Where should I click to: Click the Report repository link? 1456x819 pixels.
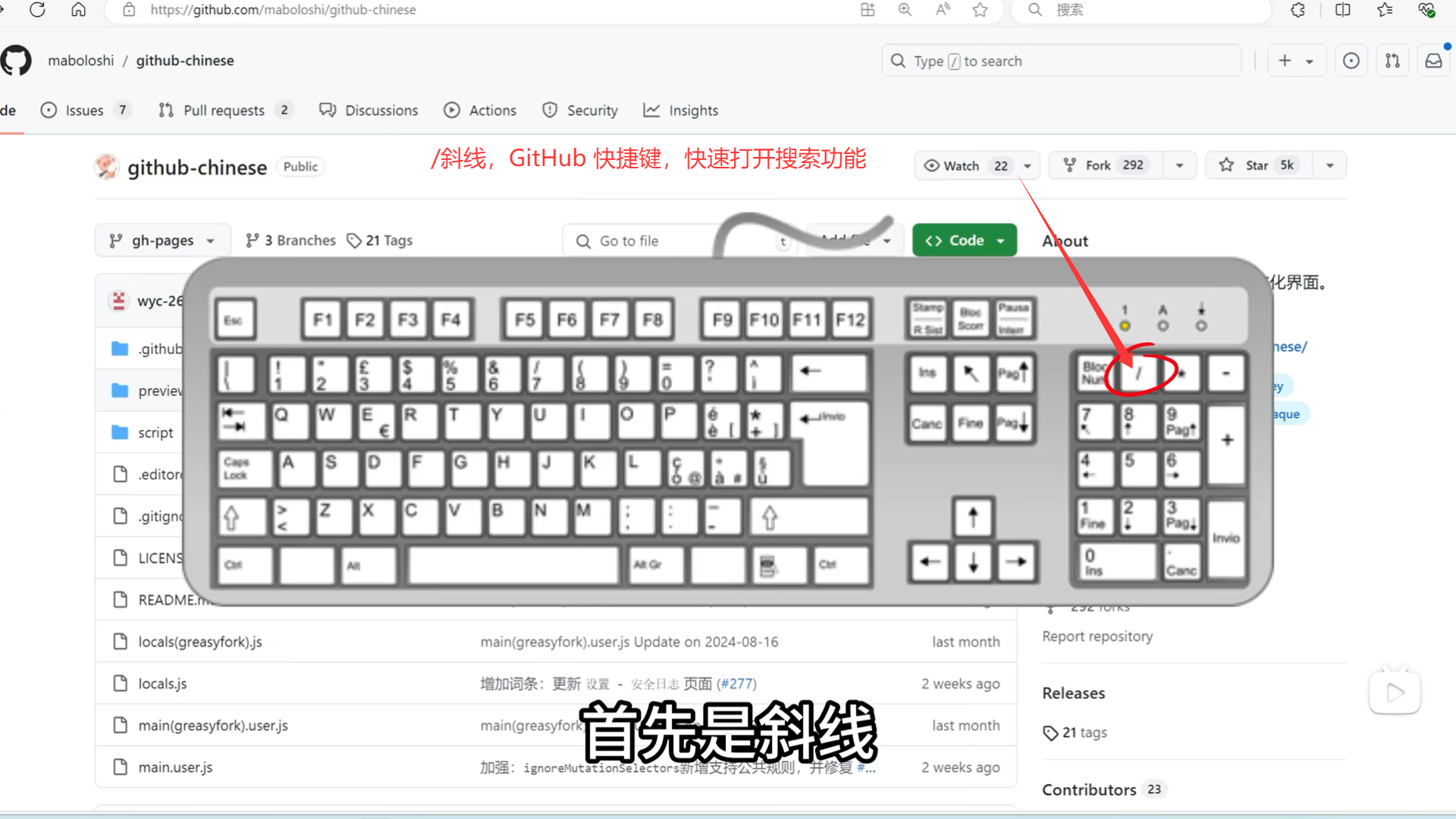pos(1097,636)
